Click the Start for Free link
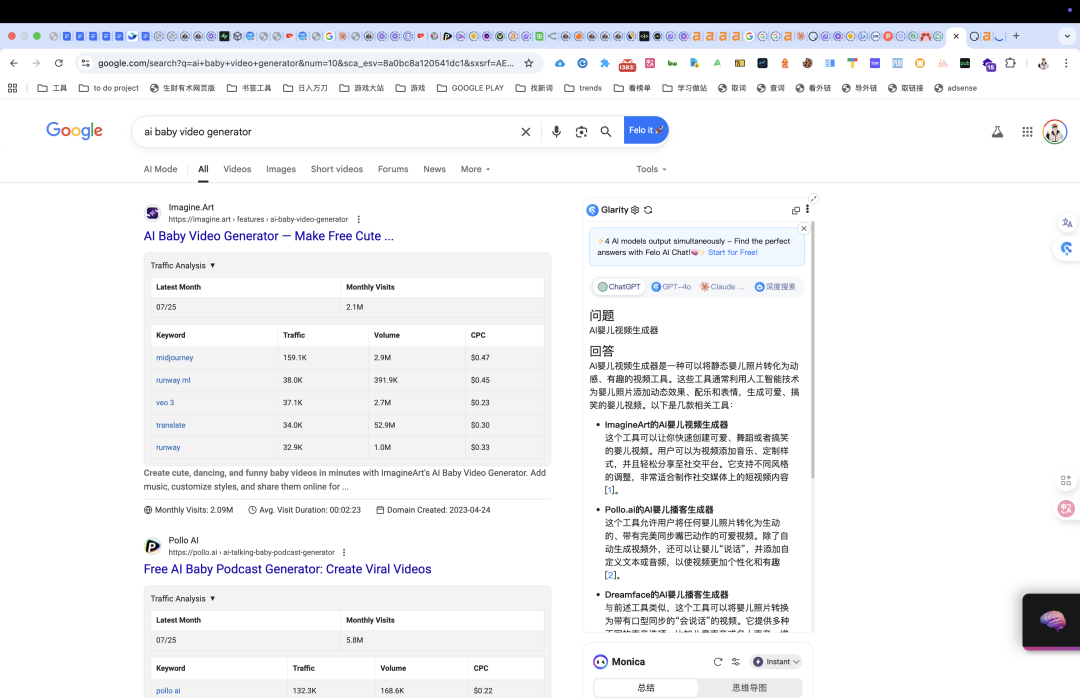1080x698 pixels. (x=732, y=252)
